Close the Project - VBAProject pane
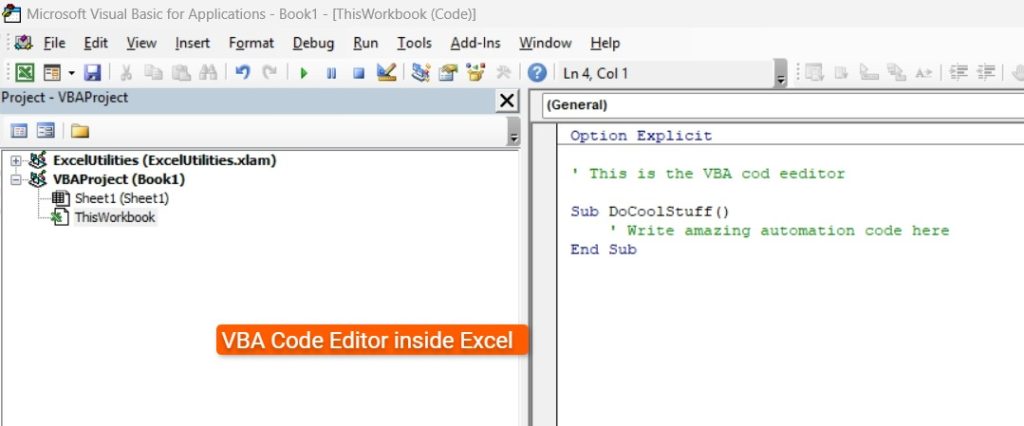The height and width of the screenshot is (426, 1024). point(506,101)
